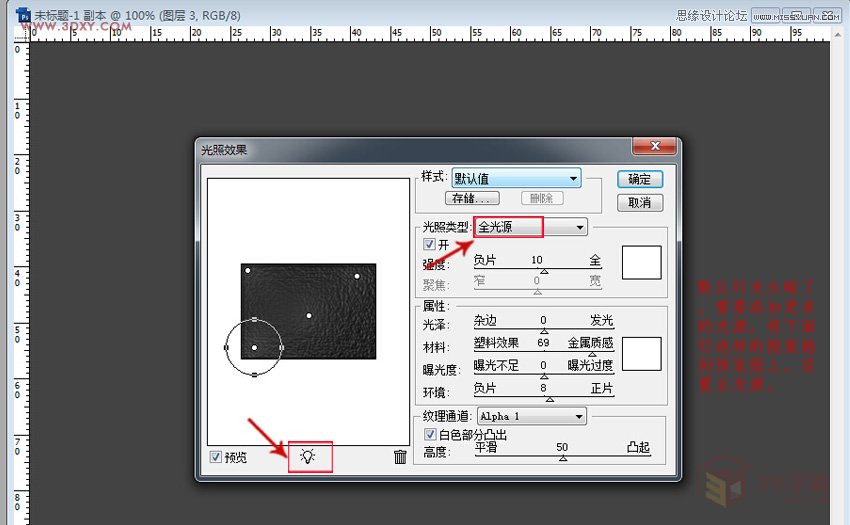The width and height of the screenshot is (850, 525).
Task: Click the trash can delete-light icon
Action: pos(400,457)
